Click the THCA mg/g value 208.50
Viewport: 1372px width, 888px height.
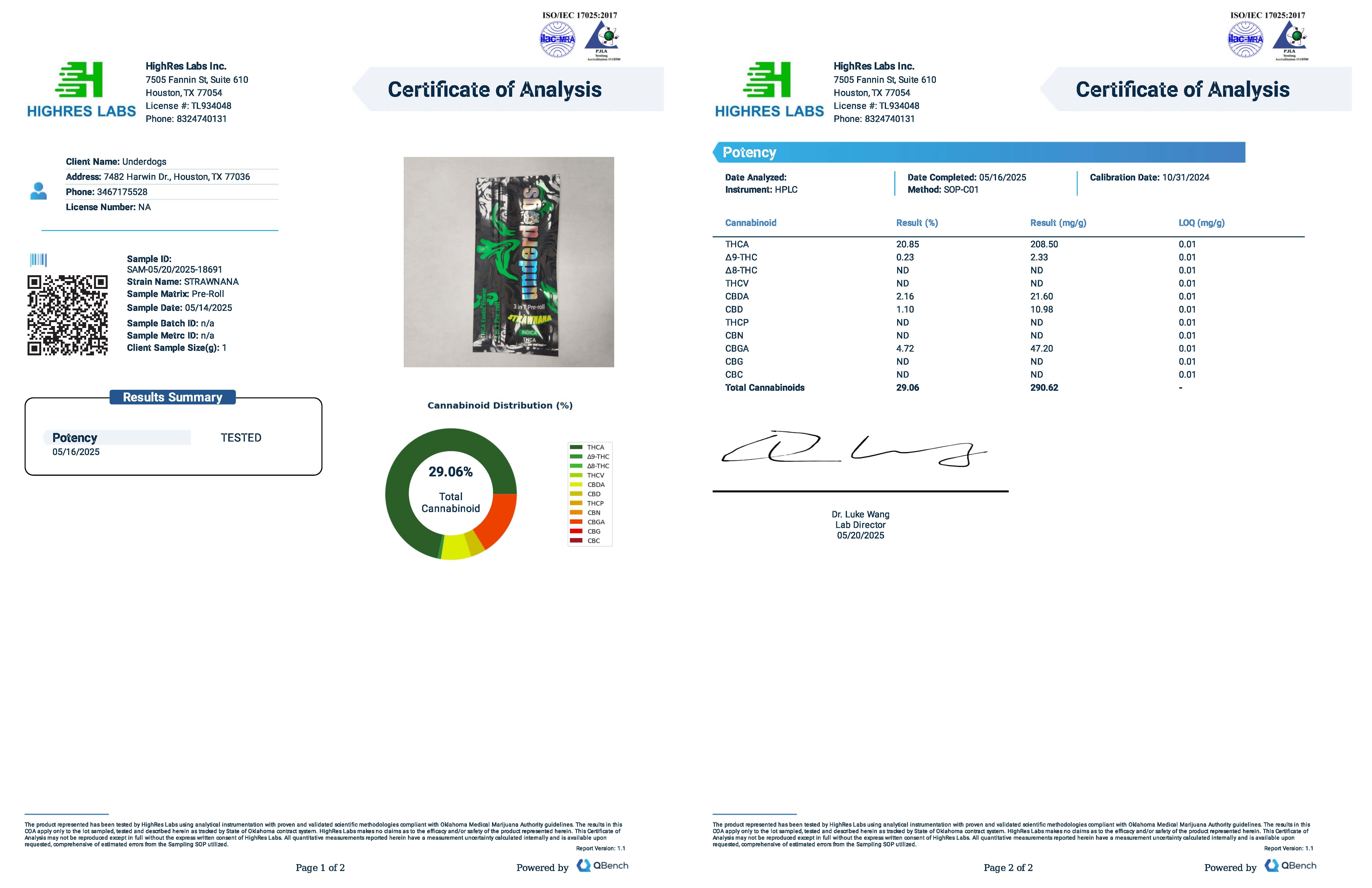(x=1044, y=245)
